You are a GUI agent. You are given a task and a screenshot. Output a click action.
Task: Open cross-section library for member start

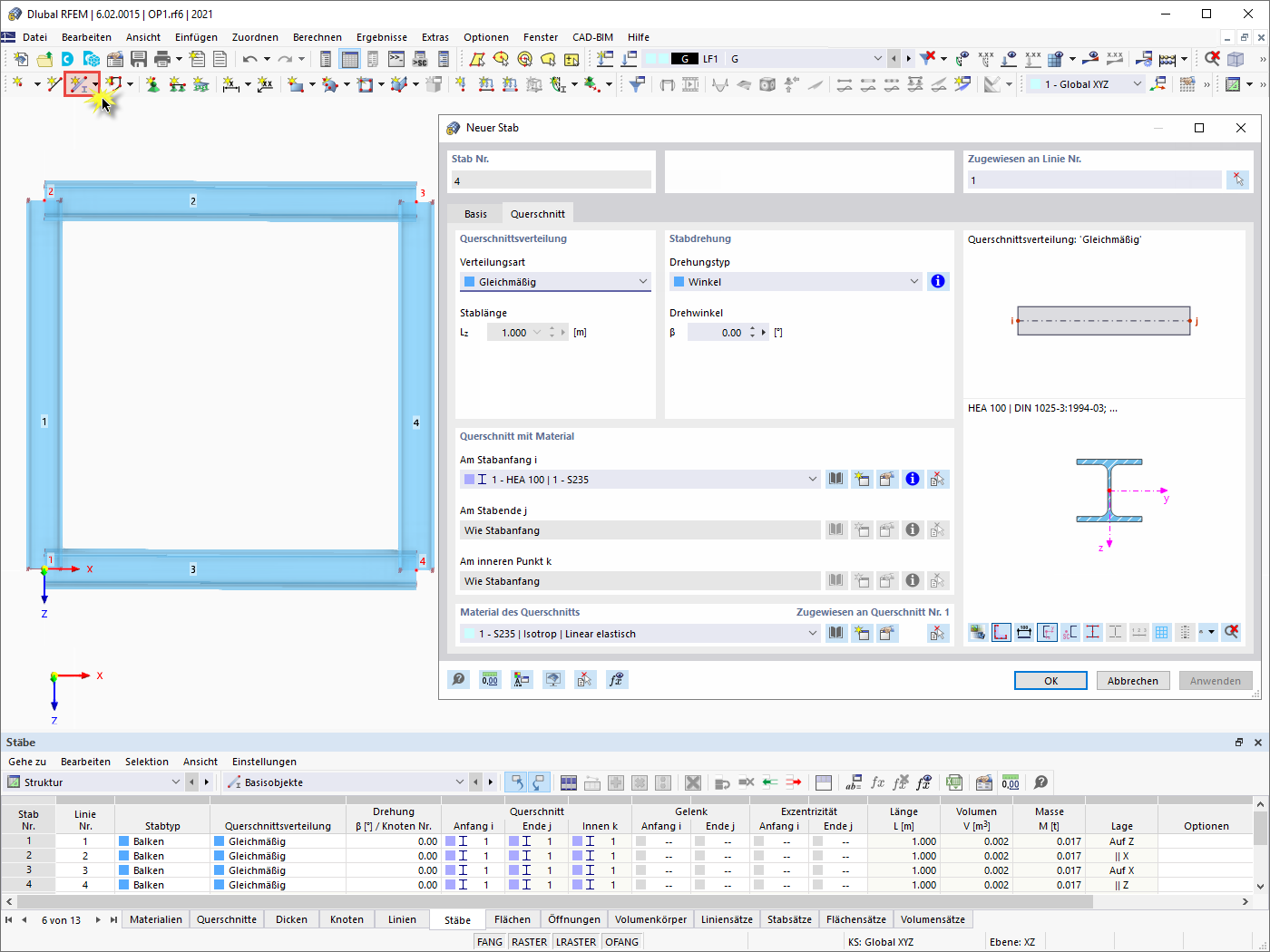[836, 479]
